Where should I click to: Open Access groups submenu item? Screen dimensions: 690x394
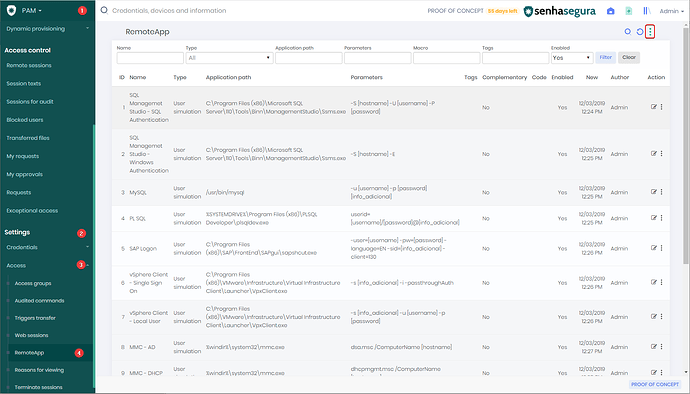pyautogui.click(x=33, y=284)
